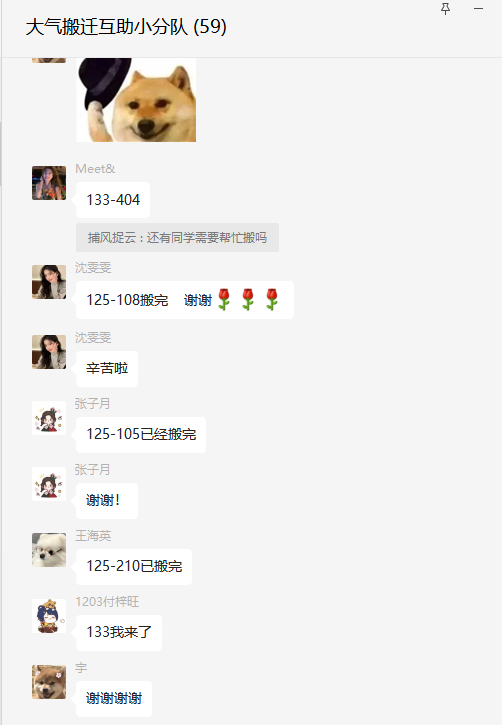Select the 125-105已经搬完 message
Viewport: 502px width, 725px height.
(x=141, y=435)
